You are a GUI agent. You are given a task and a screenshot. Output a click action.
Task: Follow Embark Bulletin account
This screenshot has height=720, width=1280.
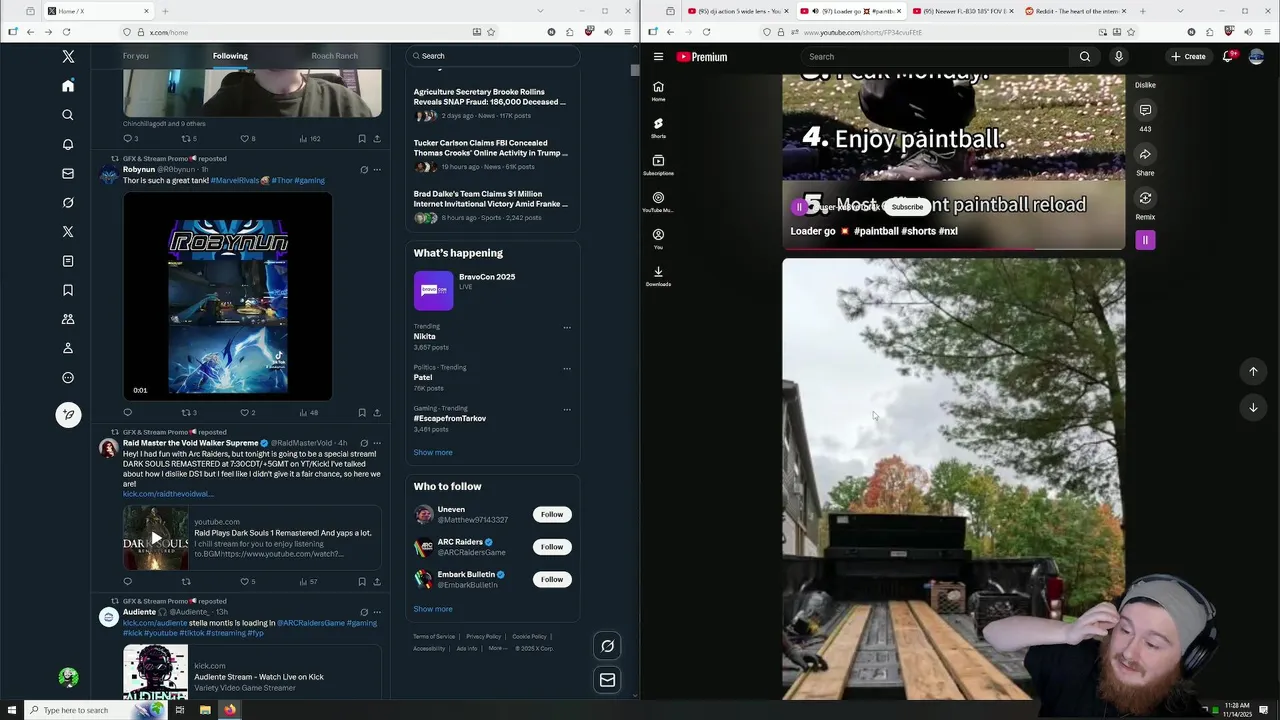[552, 579]
